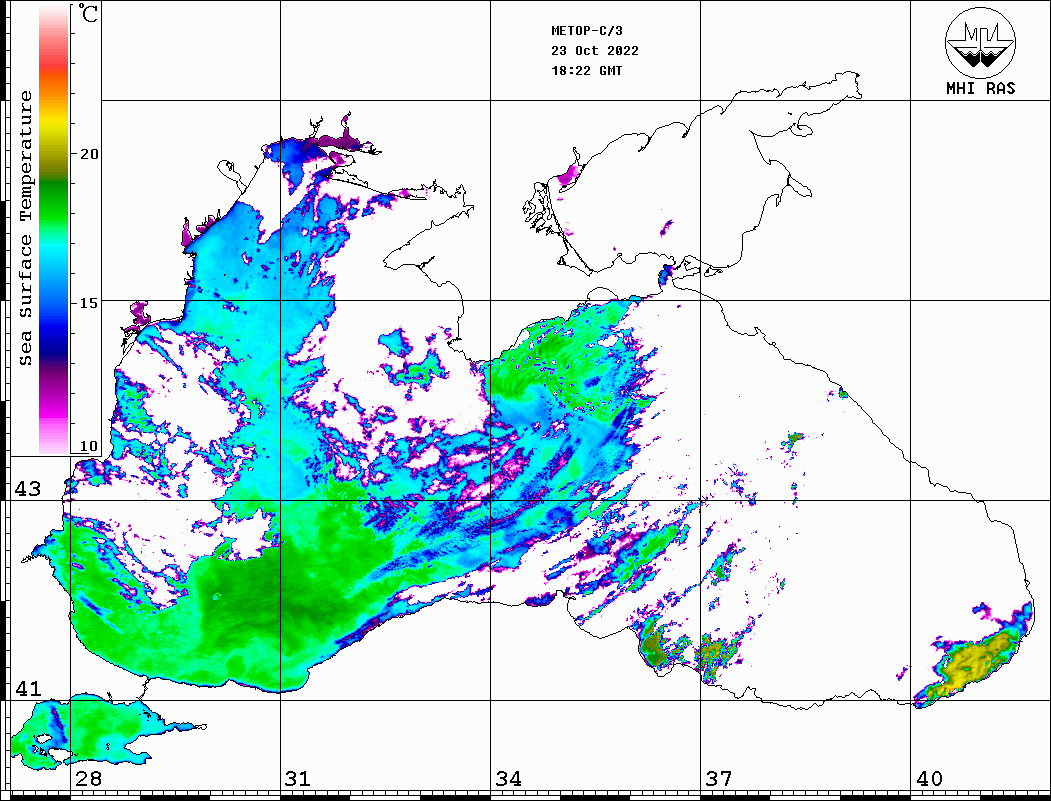The width and height of the screenshot is (1051, 801).
Task: Click the latitude label '43'
Action: click(x=28, y=489)
